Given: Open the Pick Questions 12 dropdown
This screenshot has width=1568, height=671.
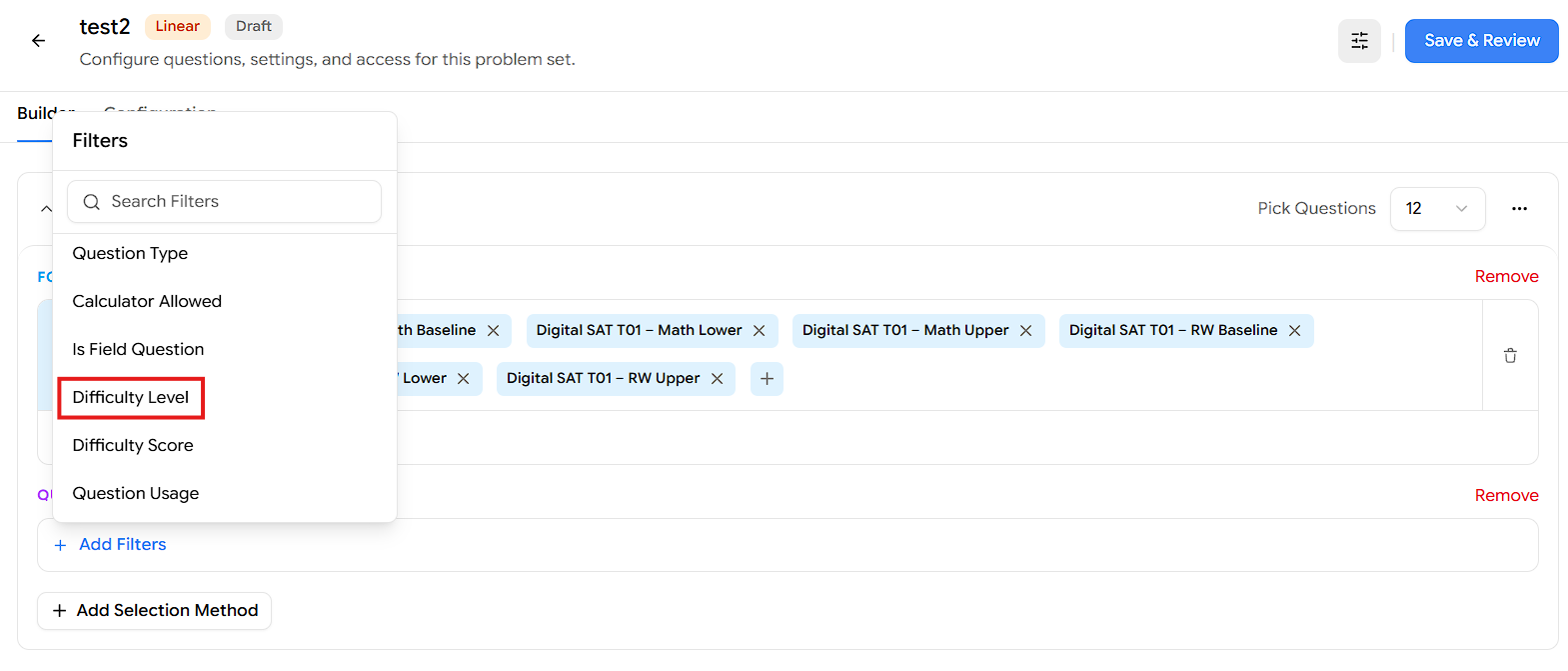Looking at the screenshot, I should (1437, 209).
